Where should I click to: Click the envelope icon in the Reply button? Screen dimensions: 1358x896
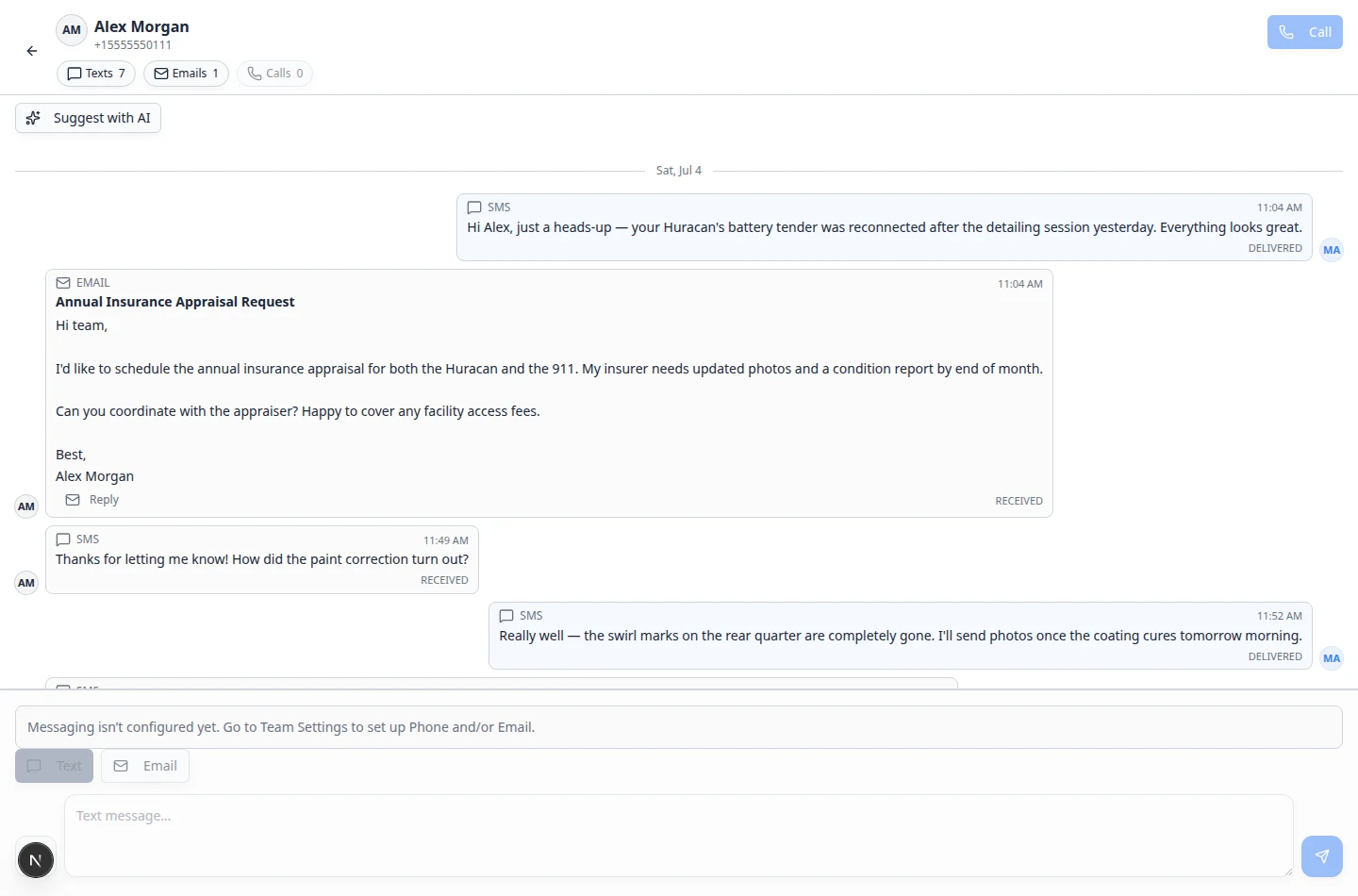73,500
